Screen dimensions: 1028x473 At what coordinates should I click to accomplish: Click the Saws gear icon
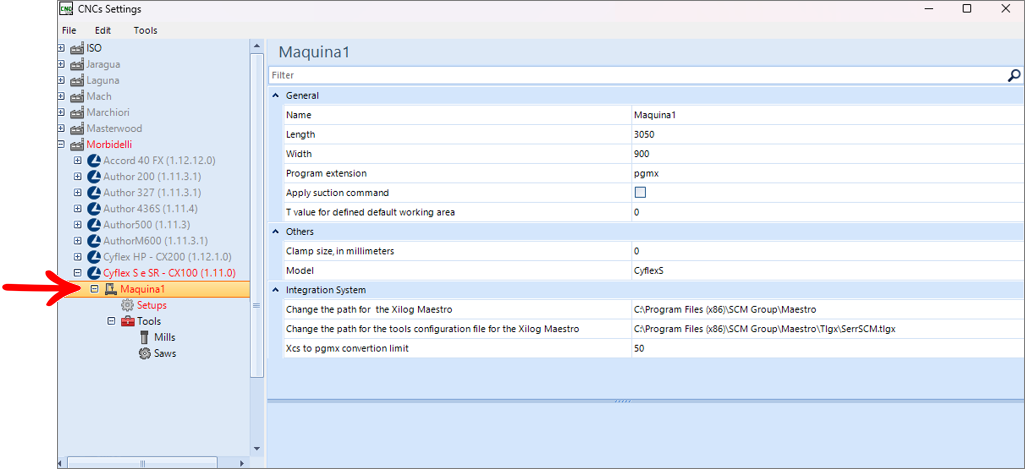click(145, 354)
